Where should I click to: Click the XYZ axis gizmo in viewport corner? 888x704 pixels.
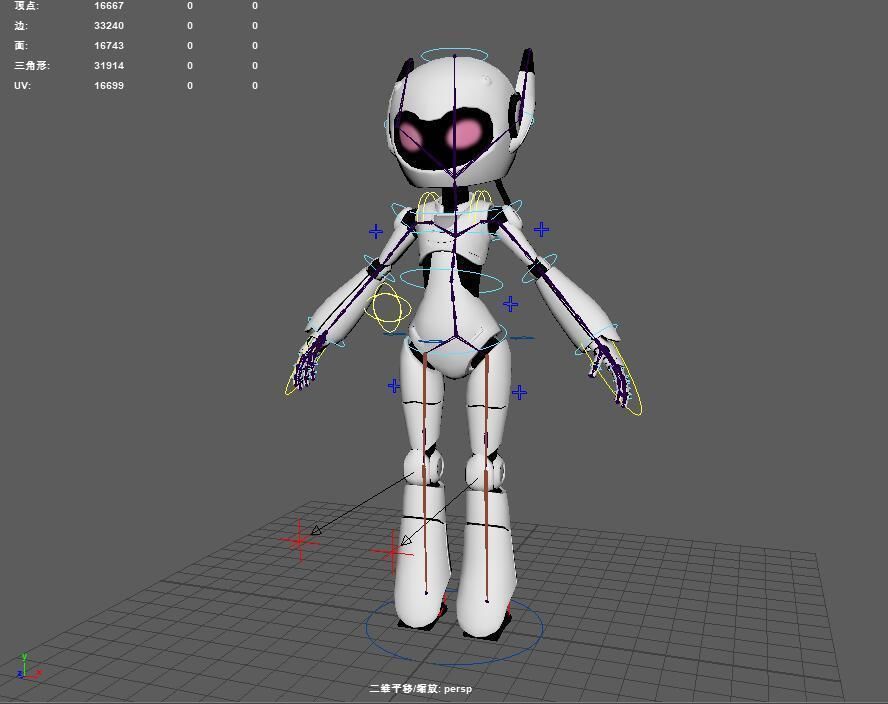point(28,667)
